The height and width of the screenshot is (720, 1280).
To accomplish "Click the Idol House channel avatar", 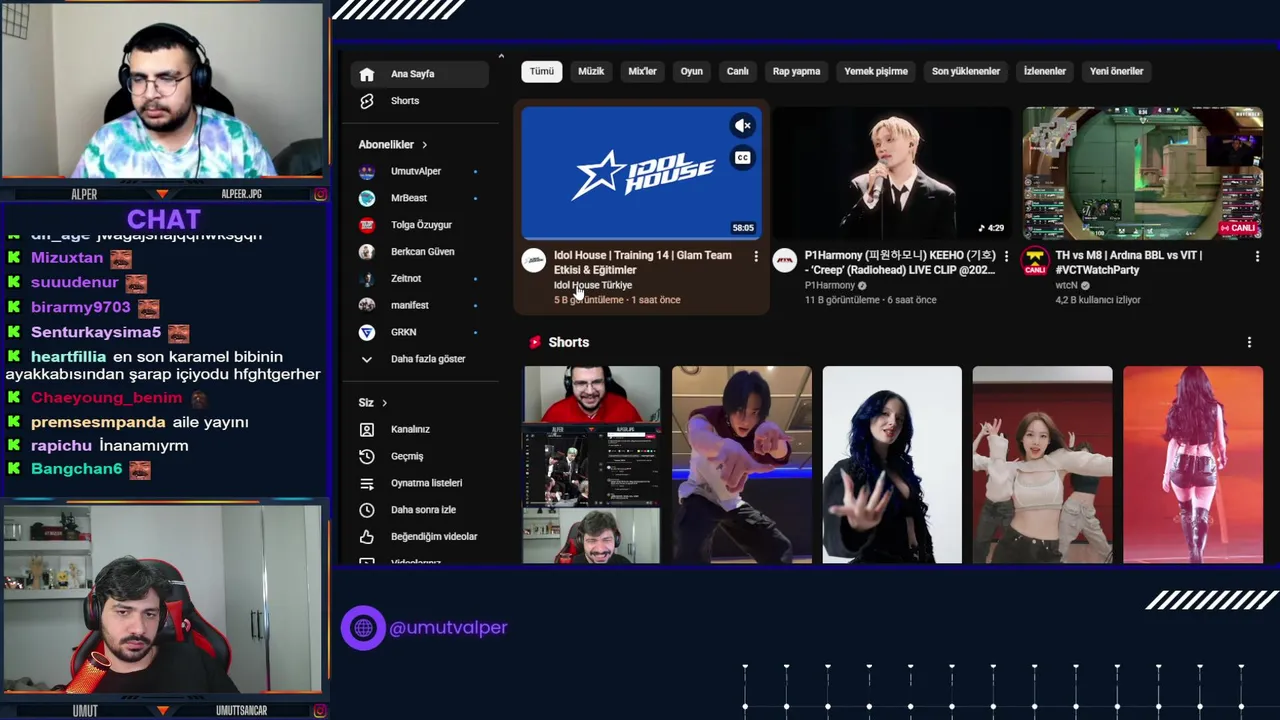I will (534, 261).
